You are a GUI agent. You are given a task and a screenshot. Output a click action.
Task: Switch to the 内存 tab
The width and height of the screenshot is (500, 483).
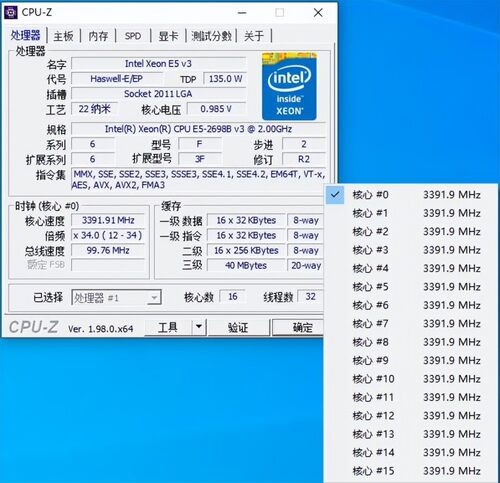click(98, 36)
